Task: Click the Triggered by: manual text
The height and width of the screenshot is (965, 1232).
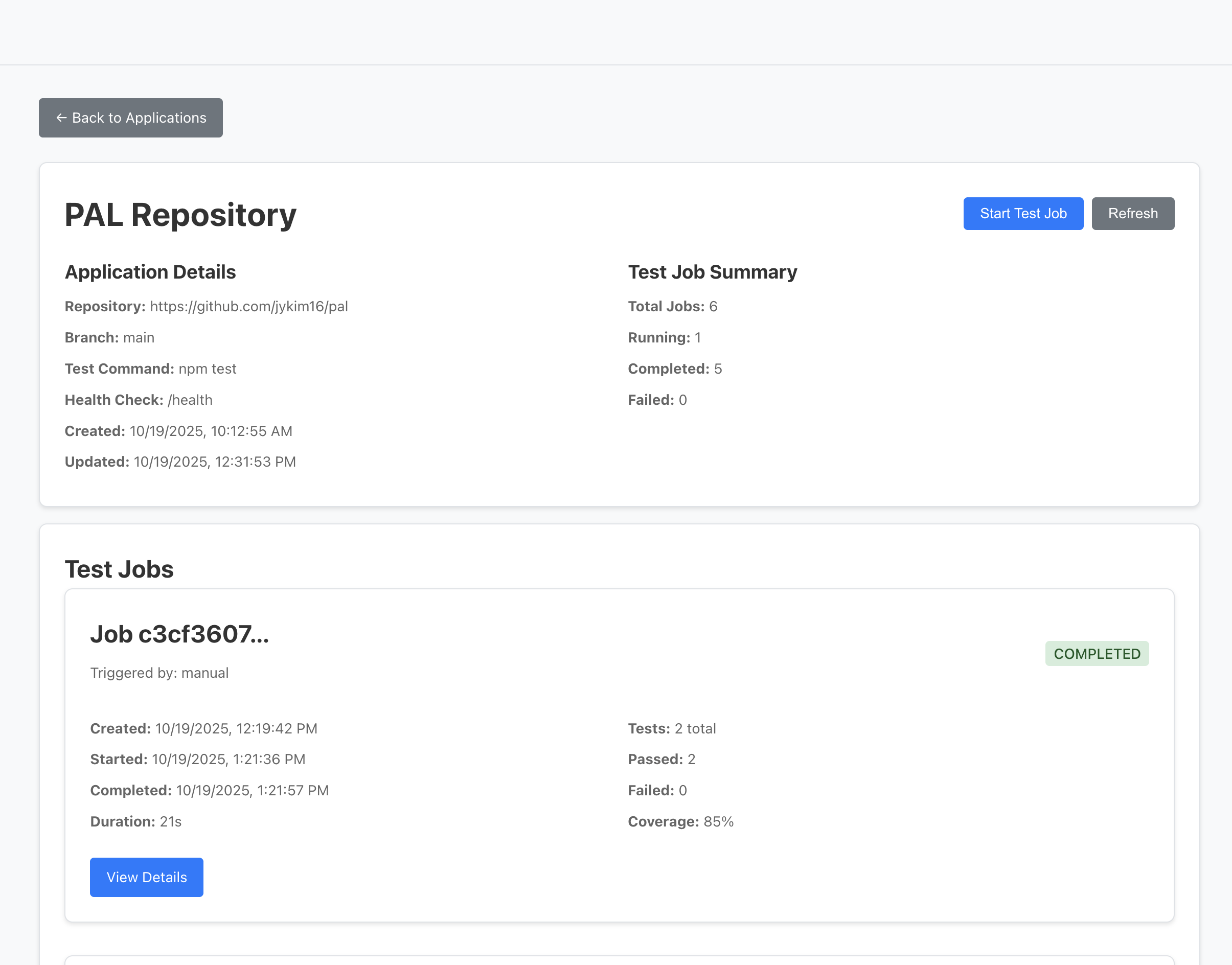Action: (159, 673)
